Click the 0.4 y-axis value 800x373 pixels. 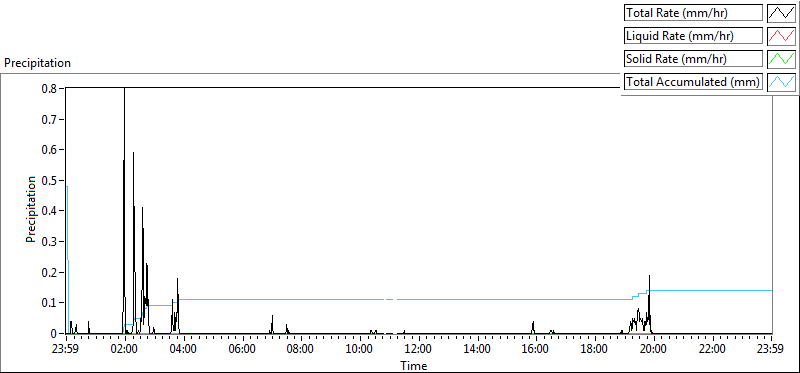[x=49, y=210]
